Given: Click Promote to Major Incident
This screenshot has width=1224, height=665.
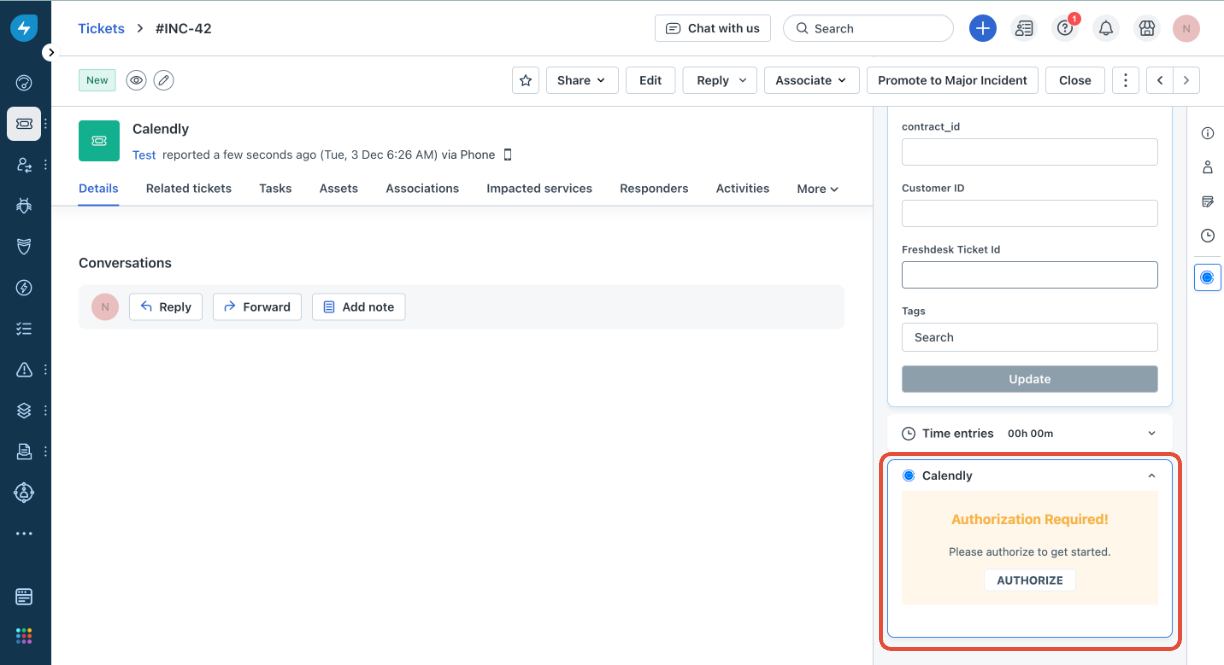Looking at the screenshot, I should 953,80.
